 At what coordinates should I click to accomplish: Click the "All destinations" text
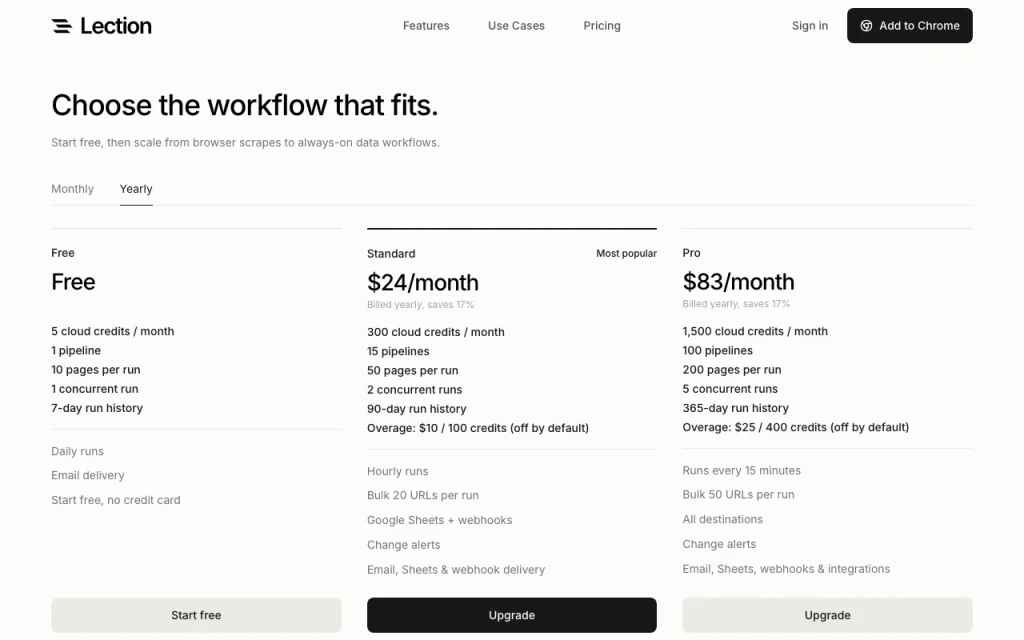coord(723,520)
